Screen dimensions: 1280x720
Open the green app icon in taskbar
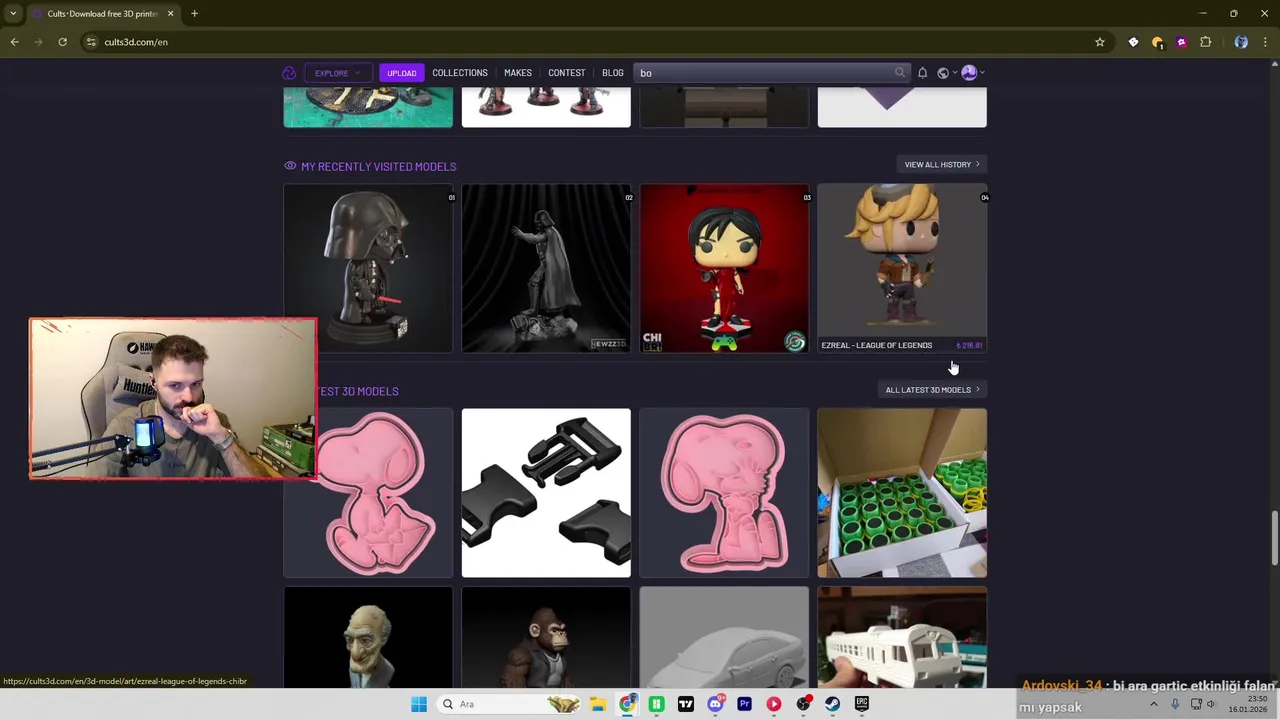[x=656, y=704]
